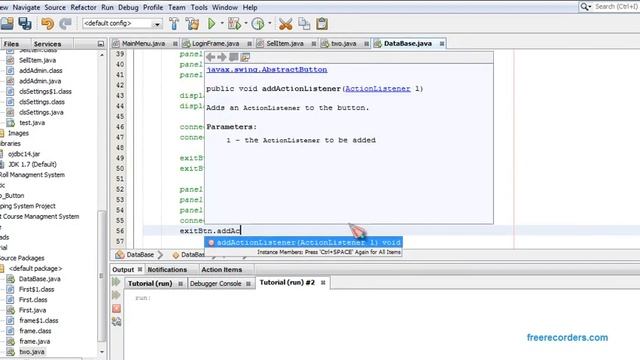Run the project with green arrow
The width and height of the screenshot is (640, 360).
coord(211,24)
